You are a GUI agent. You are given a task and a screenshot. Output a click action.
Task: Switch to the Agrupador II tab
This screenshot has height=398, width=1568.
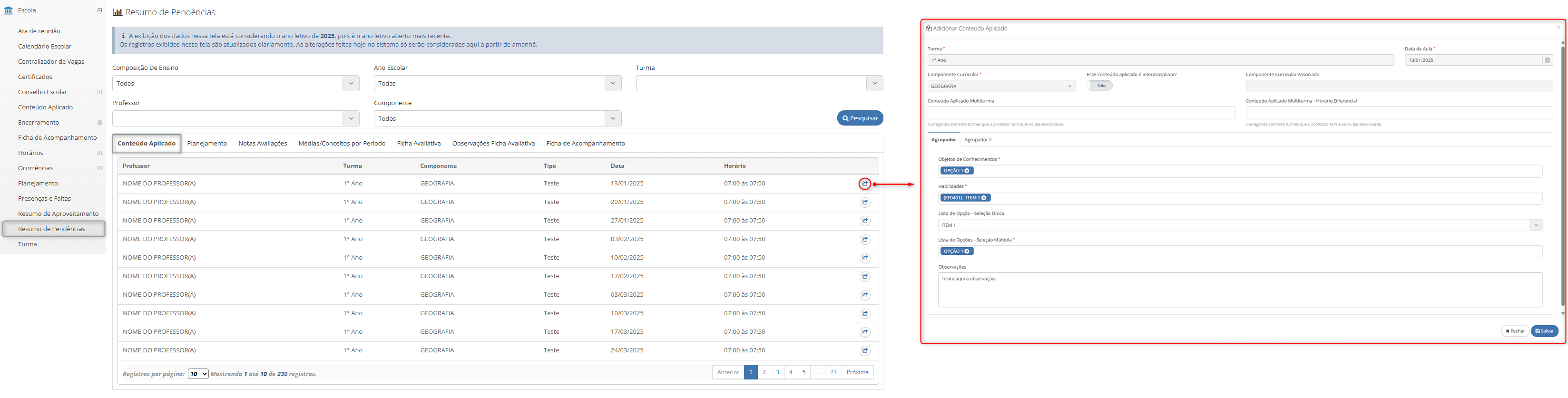[x=978, y=140]
